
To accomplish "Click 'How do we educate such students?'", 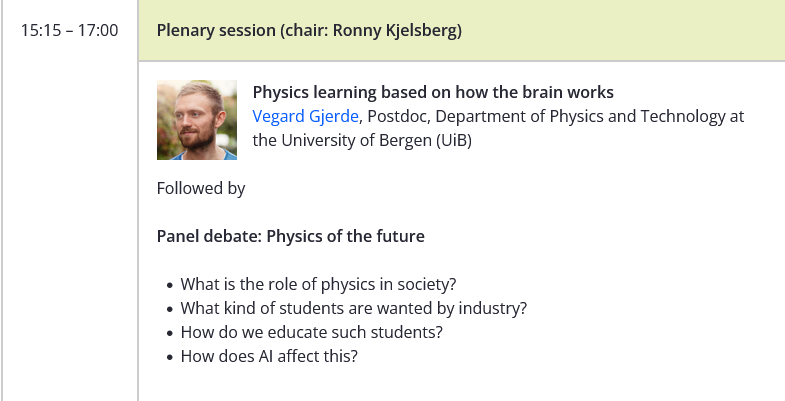I will 311,332.
